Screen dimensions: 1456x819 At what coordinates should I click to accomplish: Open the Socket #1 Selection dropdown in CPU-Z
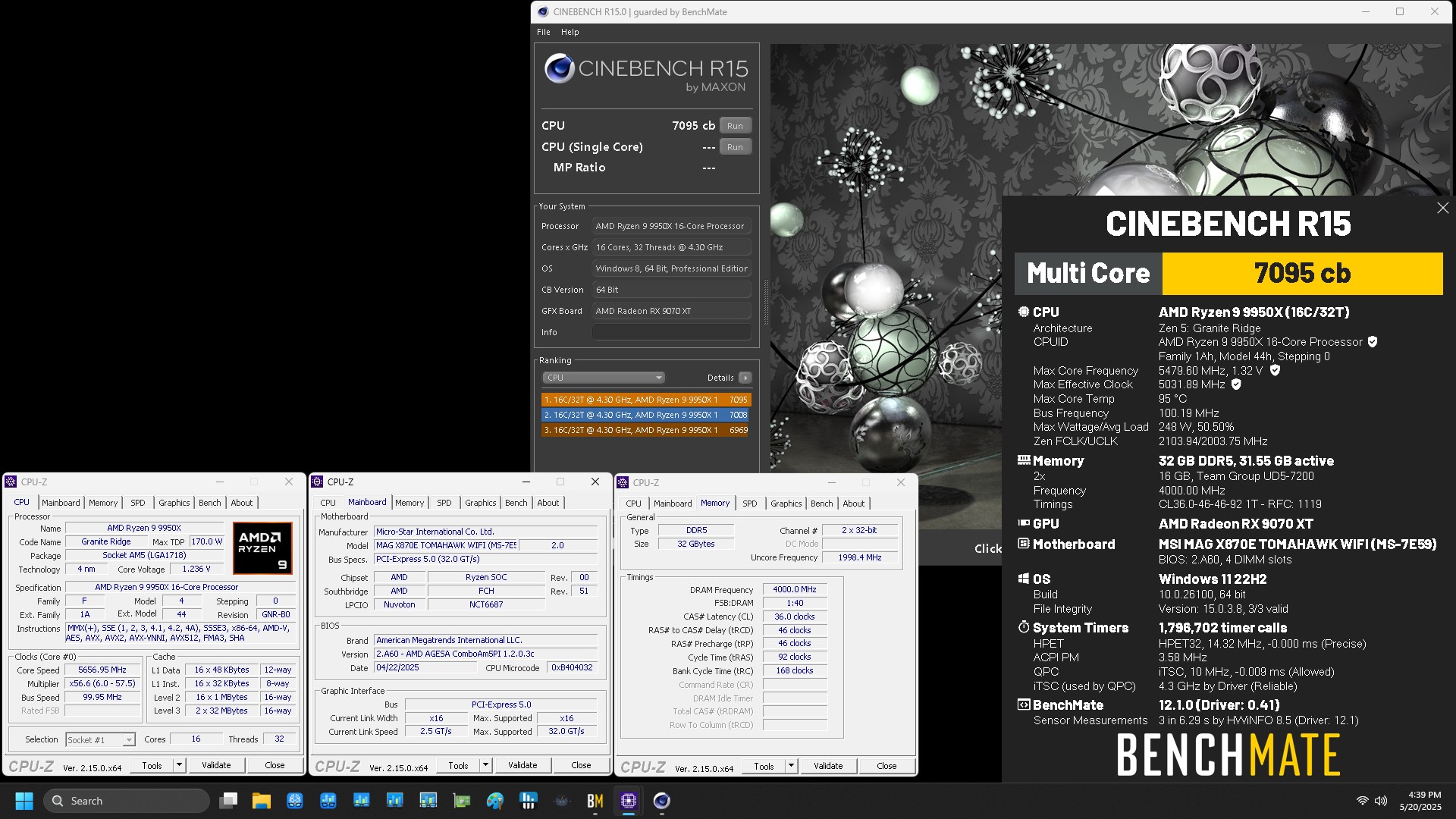(x=100, y=739)
